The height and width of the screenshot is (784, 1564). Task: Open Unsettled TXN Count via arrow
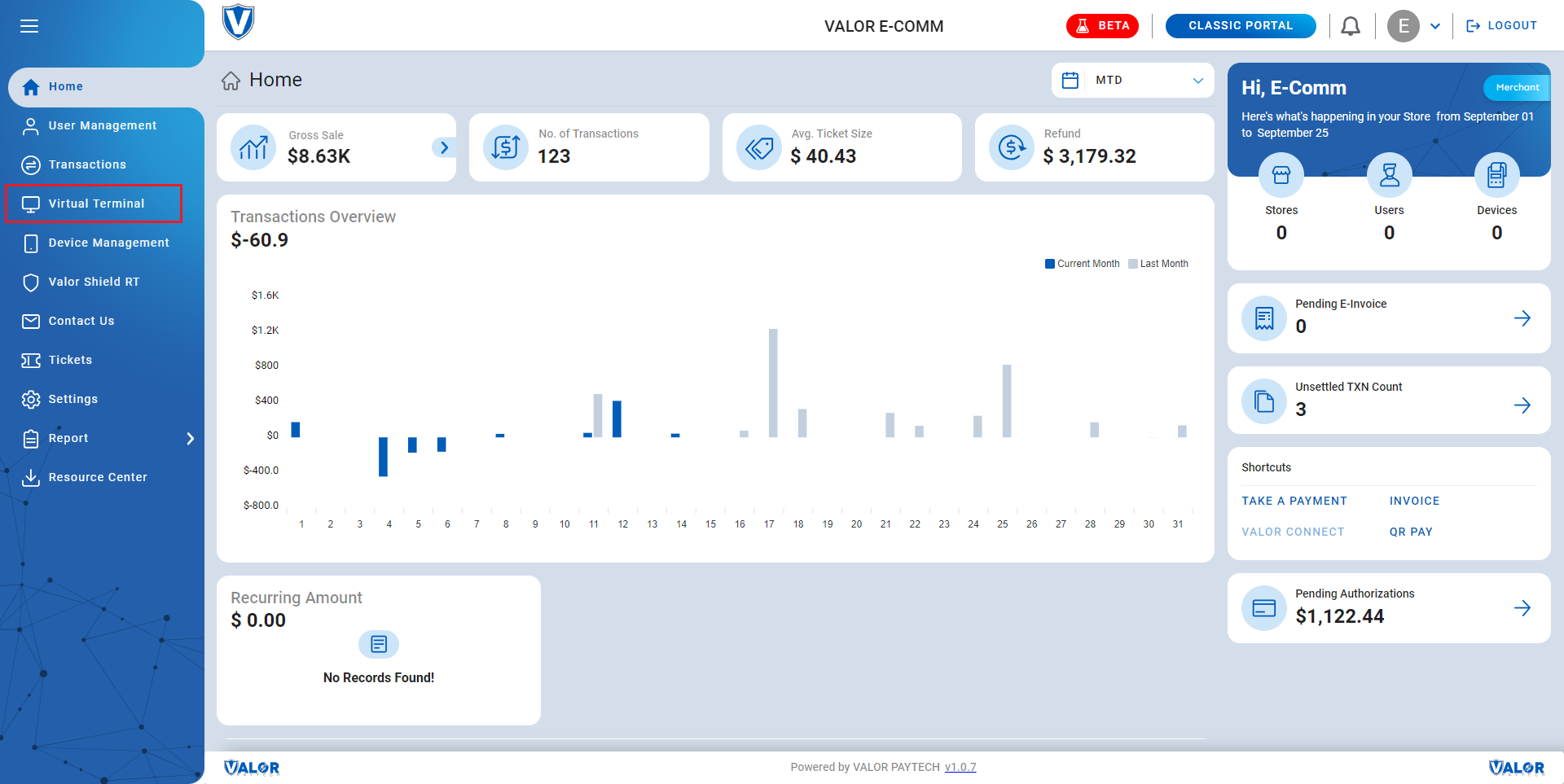pyautogui.click(x=1522, y=405)
